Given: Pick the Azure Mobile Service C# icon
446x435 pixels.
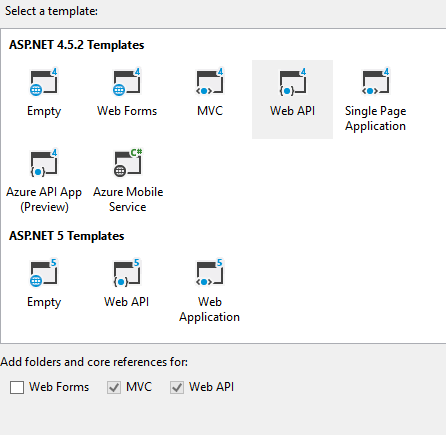Looking at the screenshot, I should tap(128, 163).
